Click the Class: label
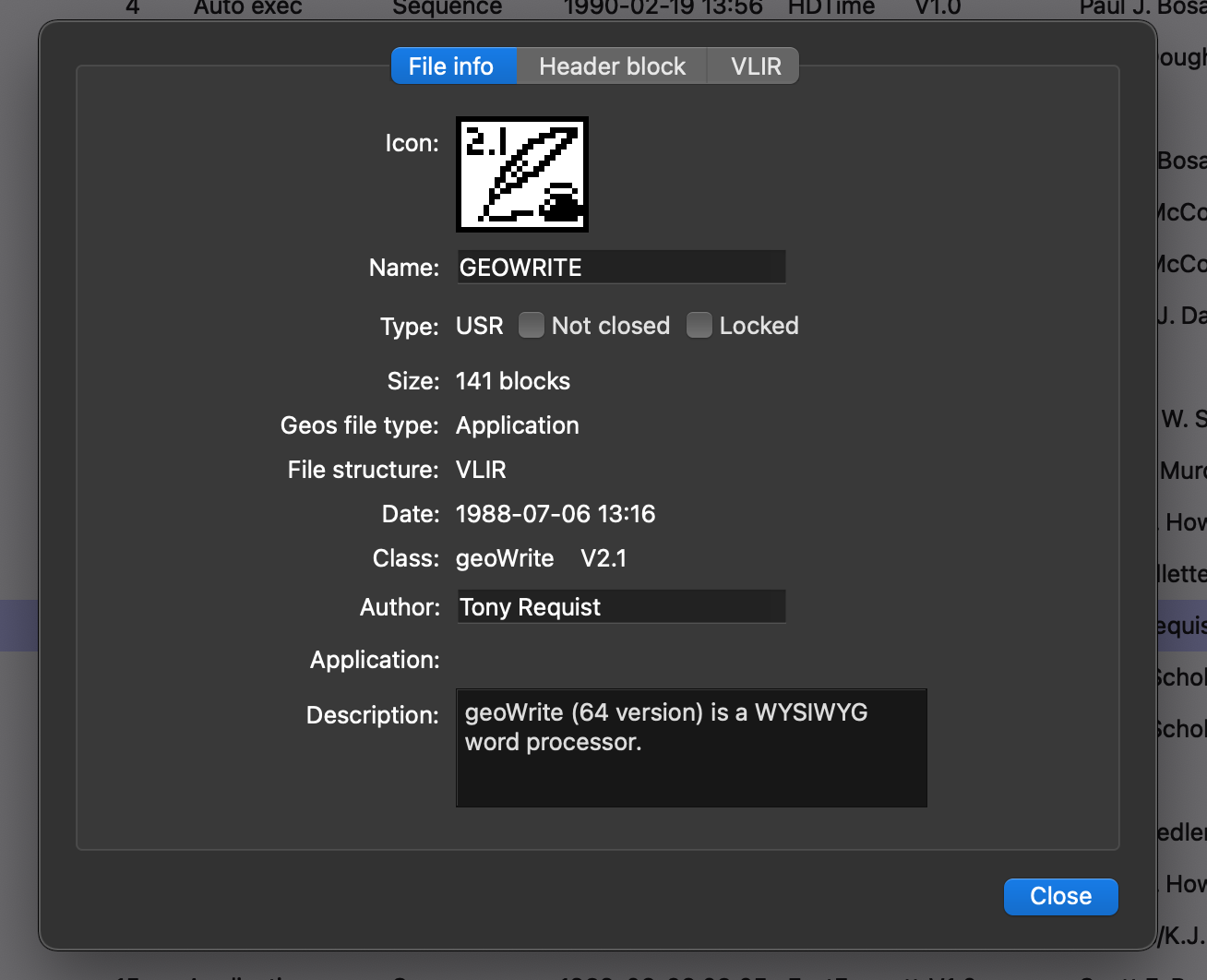1207x980 pixels. [406, 558]
